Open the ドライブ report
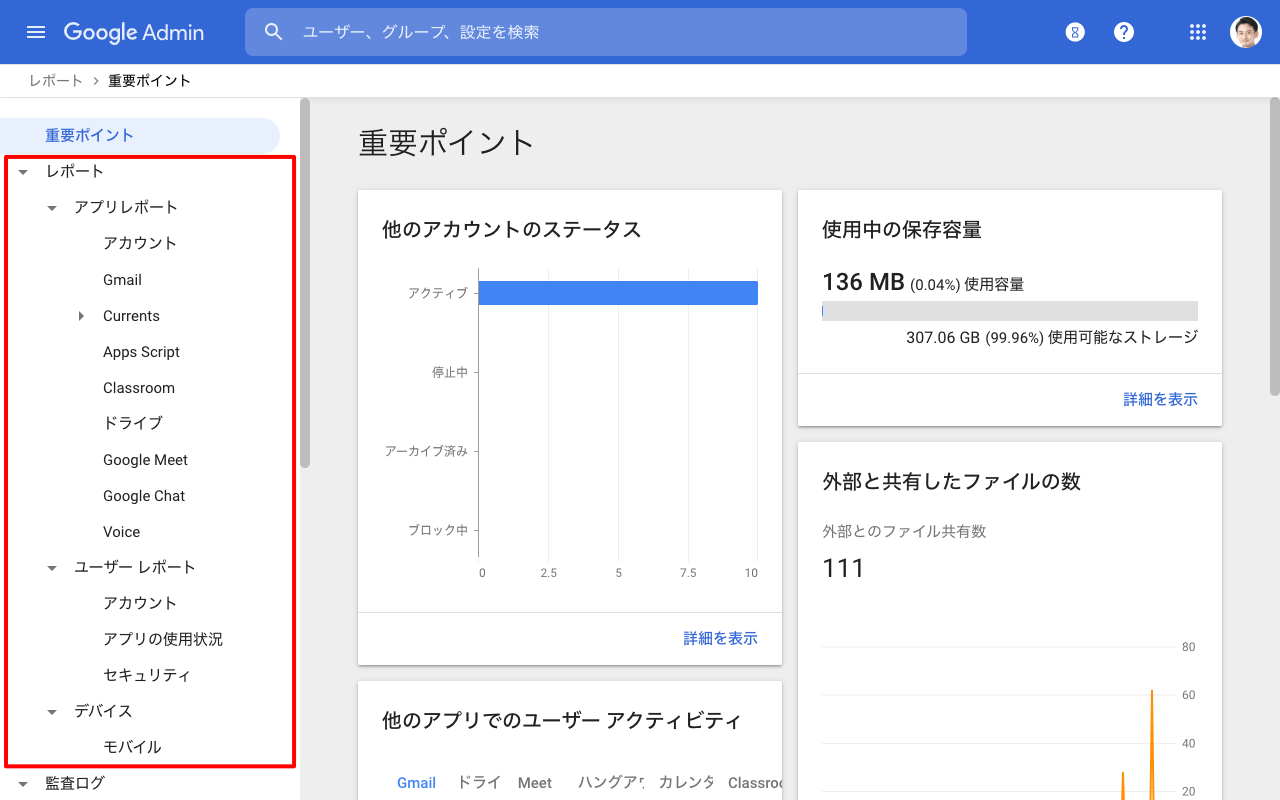 click(133, 423)
